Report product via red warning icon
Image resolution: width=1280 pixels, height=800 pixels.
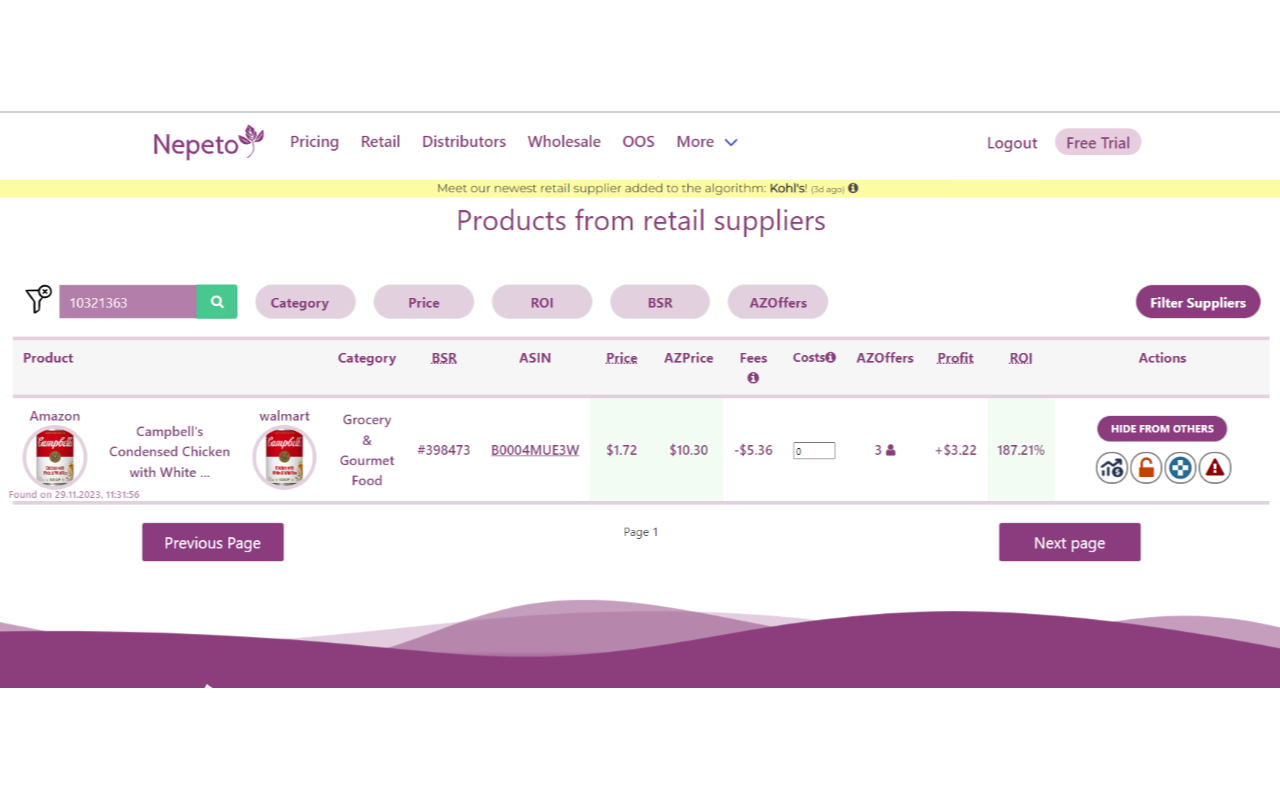pyautogui.click(x=1215, y=468)
